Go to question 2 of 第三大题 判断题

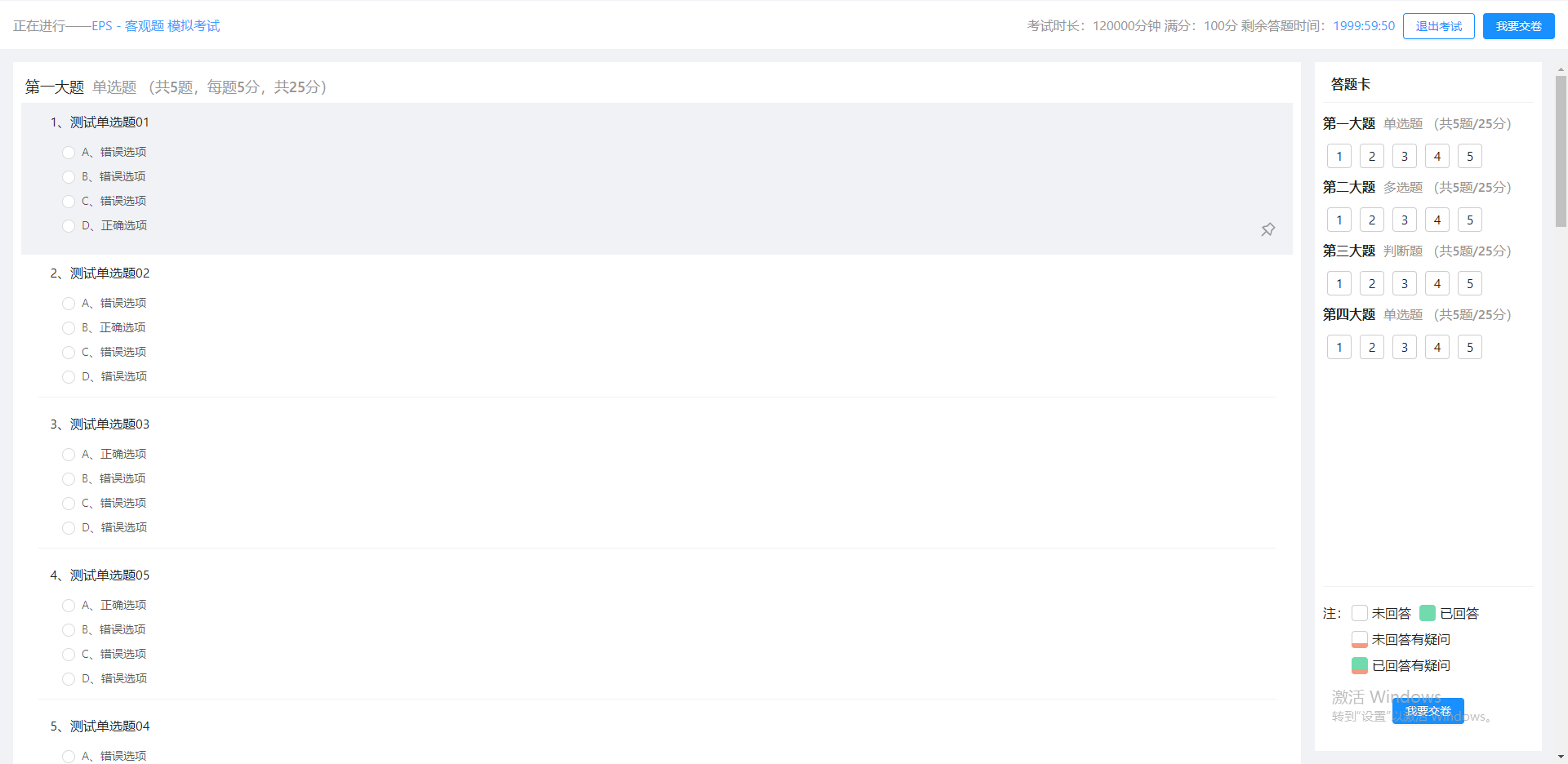point(1371,284)
